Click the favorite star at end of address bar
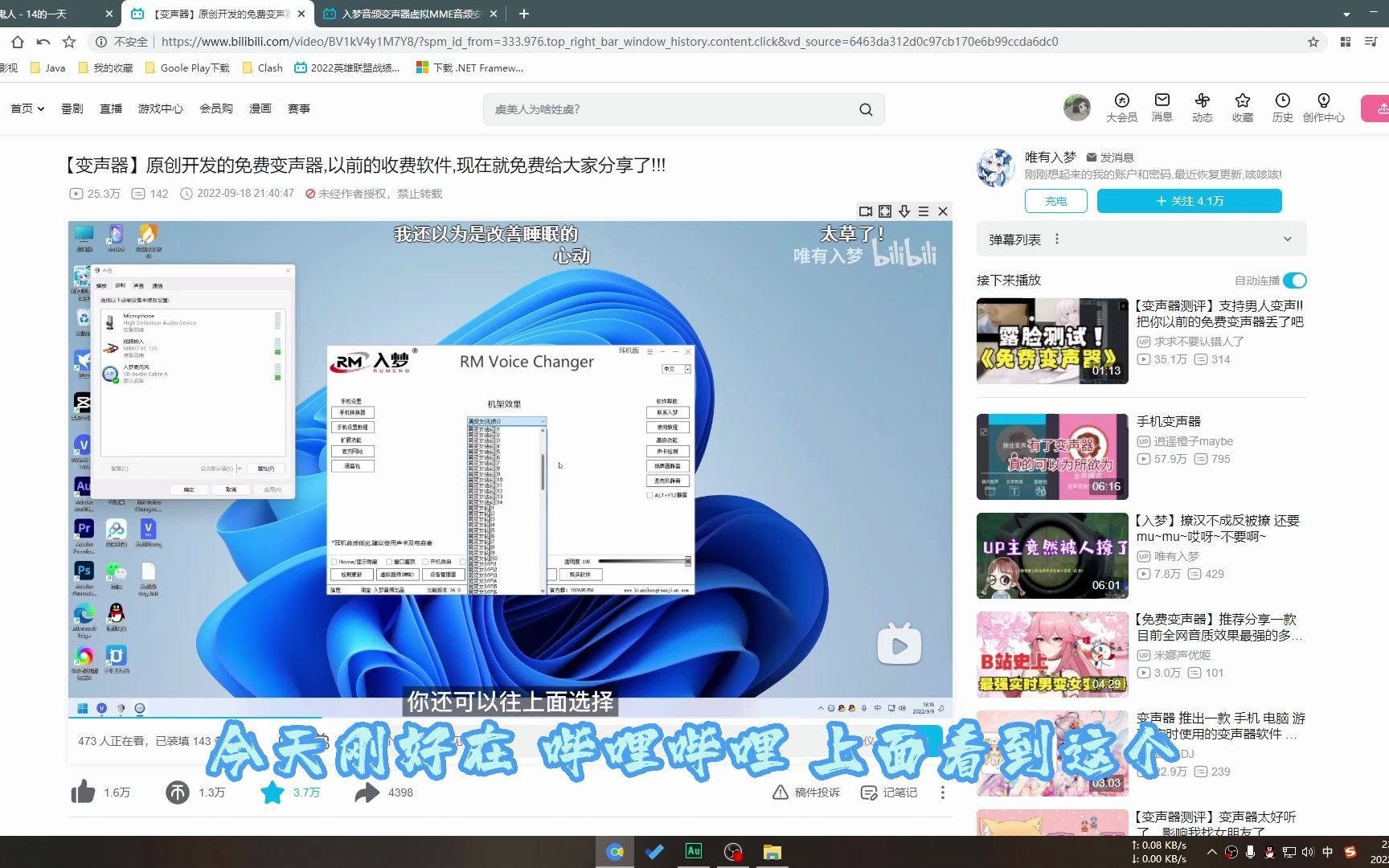 1313,42
